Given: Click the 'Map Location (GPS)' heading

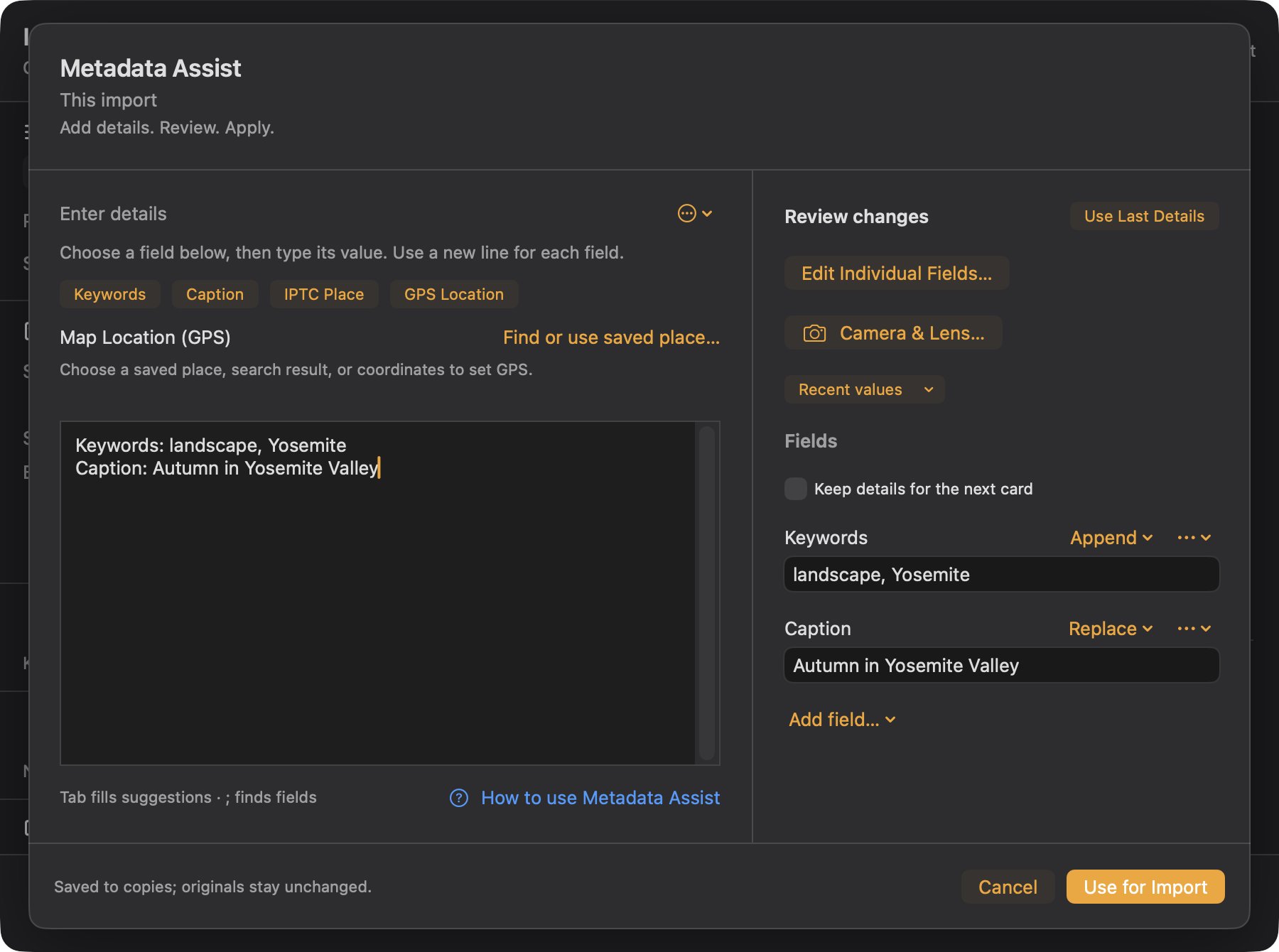Looking at the screenshot, I should pyautogui.click(x=145, y=337).
